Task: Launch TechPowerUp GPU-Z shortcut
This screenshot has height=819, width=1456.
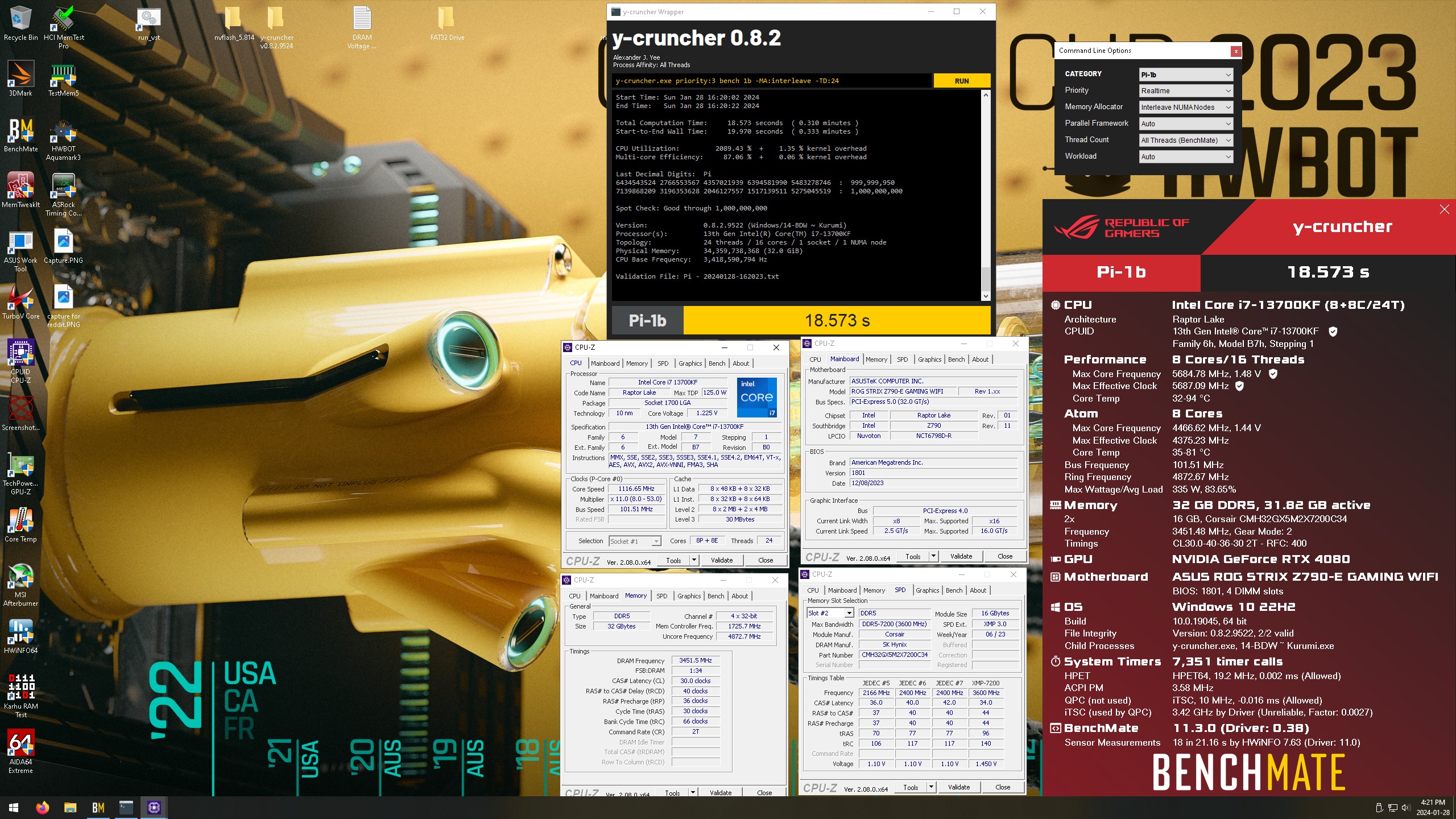Action: click(21, 473)
